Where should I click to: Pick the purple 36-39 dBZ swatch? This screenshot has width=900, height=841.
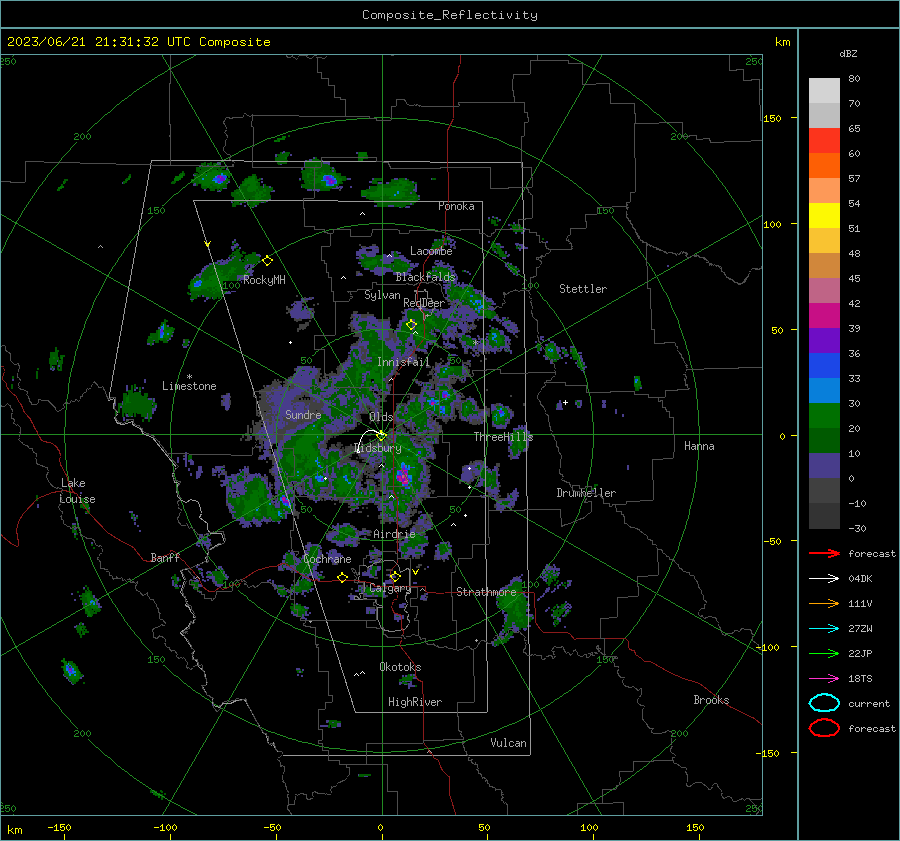pyautogui.click(x=824, y=341)
